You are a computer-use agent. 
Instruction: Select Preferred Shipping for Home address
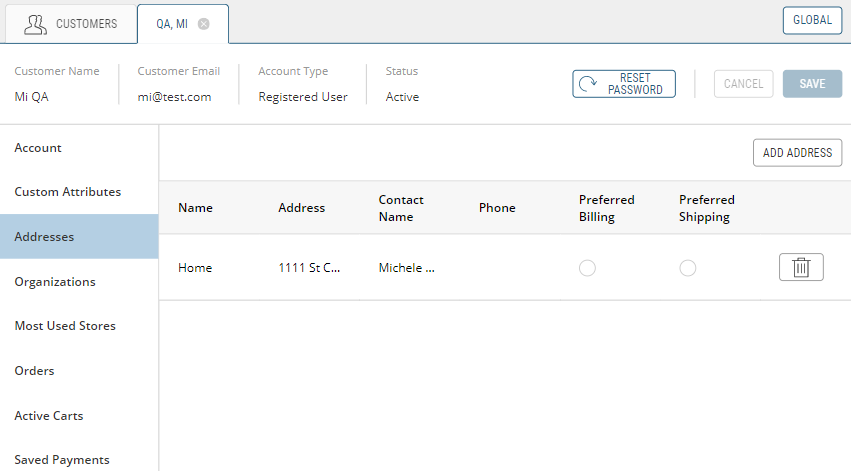pos(687,268)
